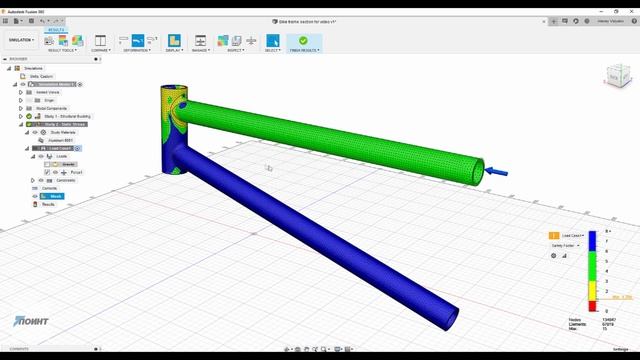Click the legend bar-chart icon
The image size is (640, 360).
point(564,256)
